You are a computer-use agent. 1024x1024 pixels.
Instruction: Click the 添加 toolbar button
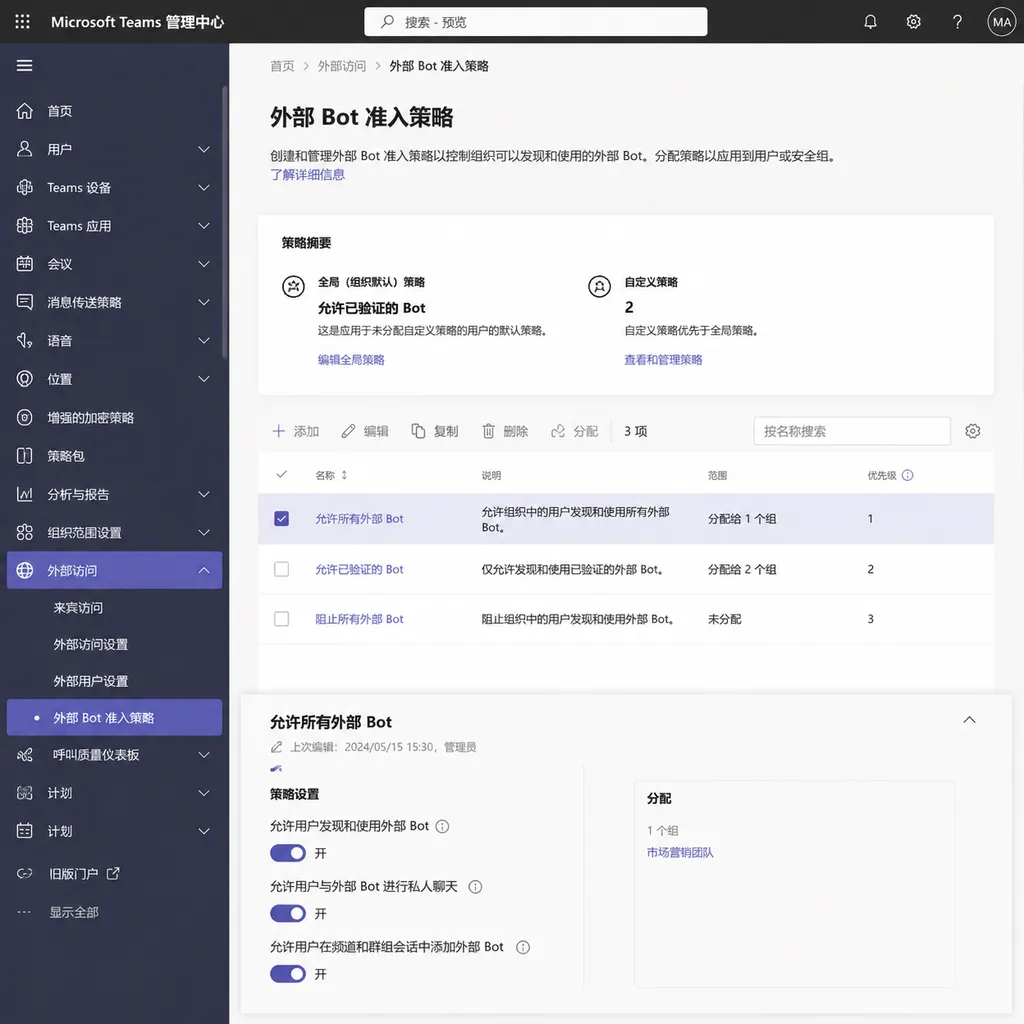click(x=295, y=431)
